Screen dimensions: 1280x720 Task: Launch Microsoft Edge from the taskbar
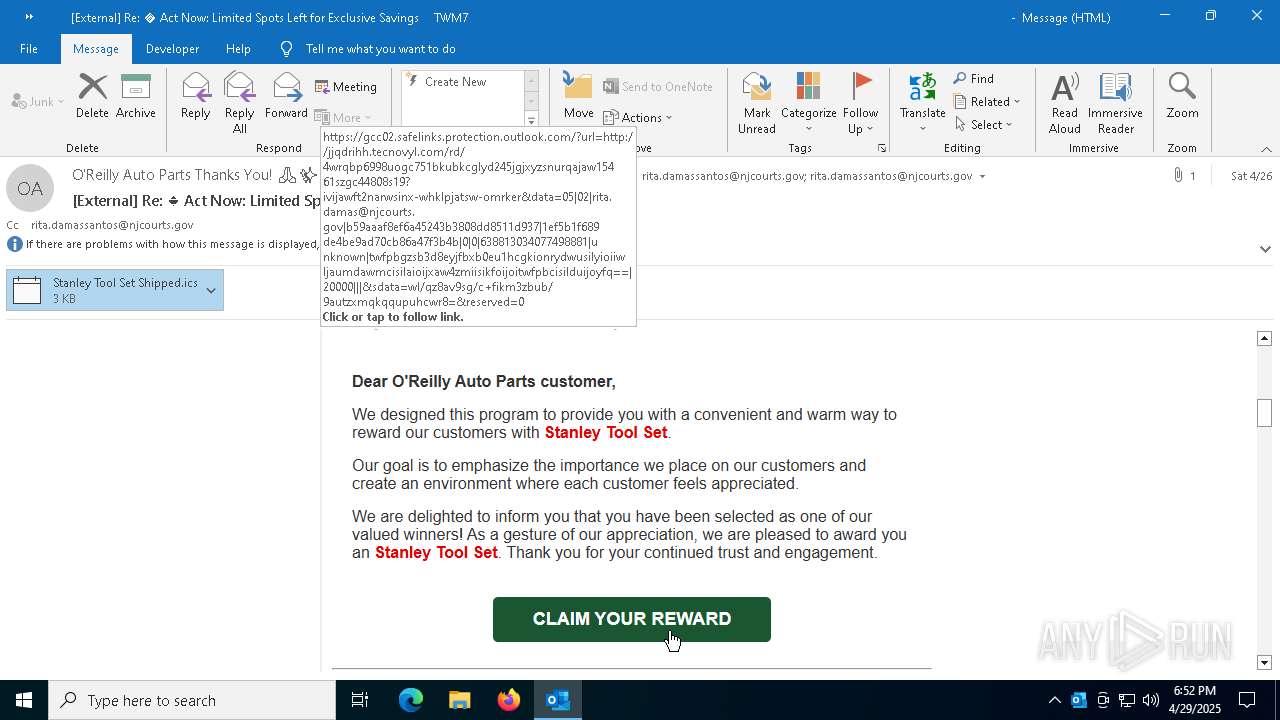(411, 700)
